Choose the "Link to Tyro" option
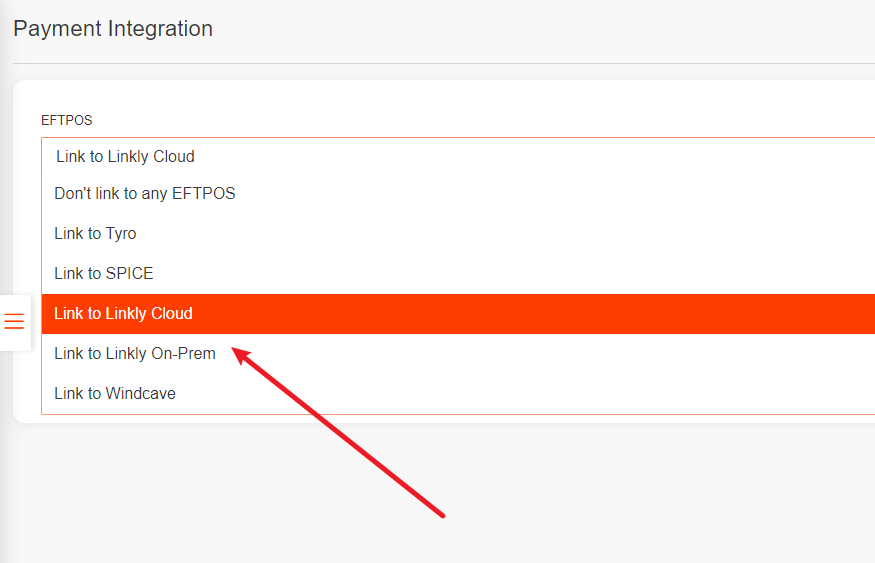This screenshot has height=563, width=875. point(95,233)
